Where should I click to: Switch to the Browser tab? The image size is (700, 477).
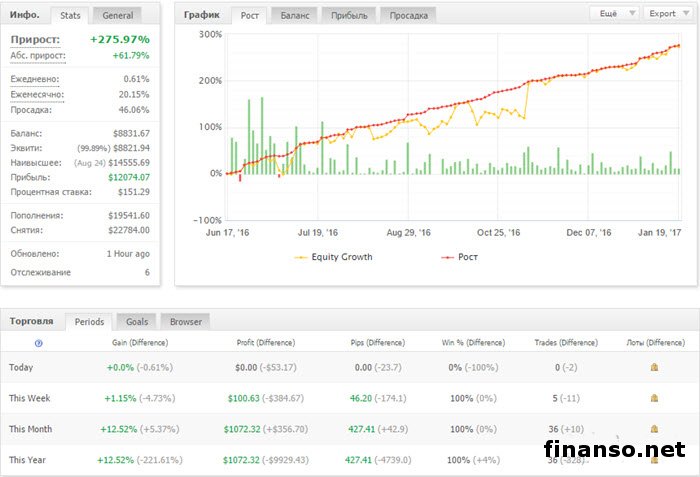tap(185, 321)
